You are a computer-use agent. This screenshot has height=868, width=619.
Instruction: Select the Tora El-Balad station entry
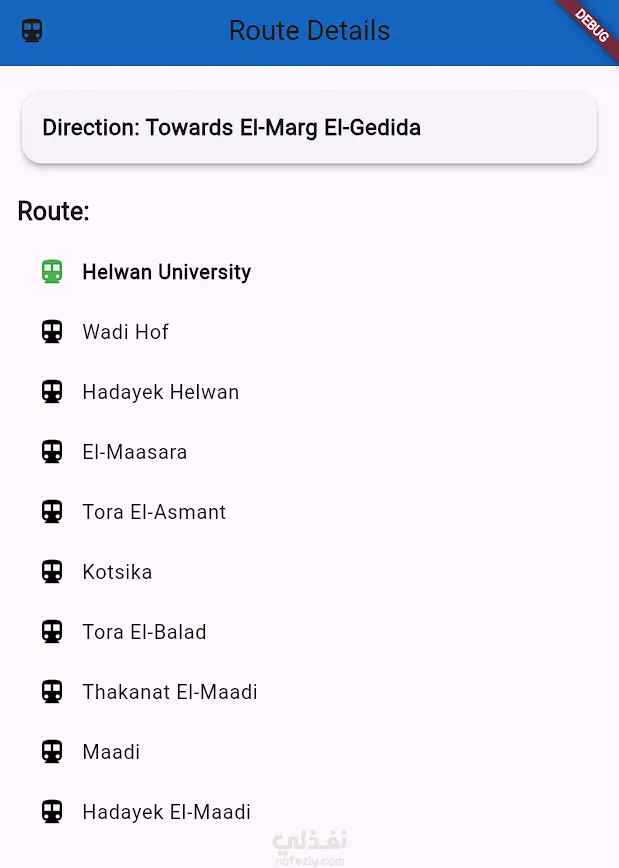click(x=144, y=631)
